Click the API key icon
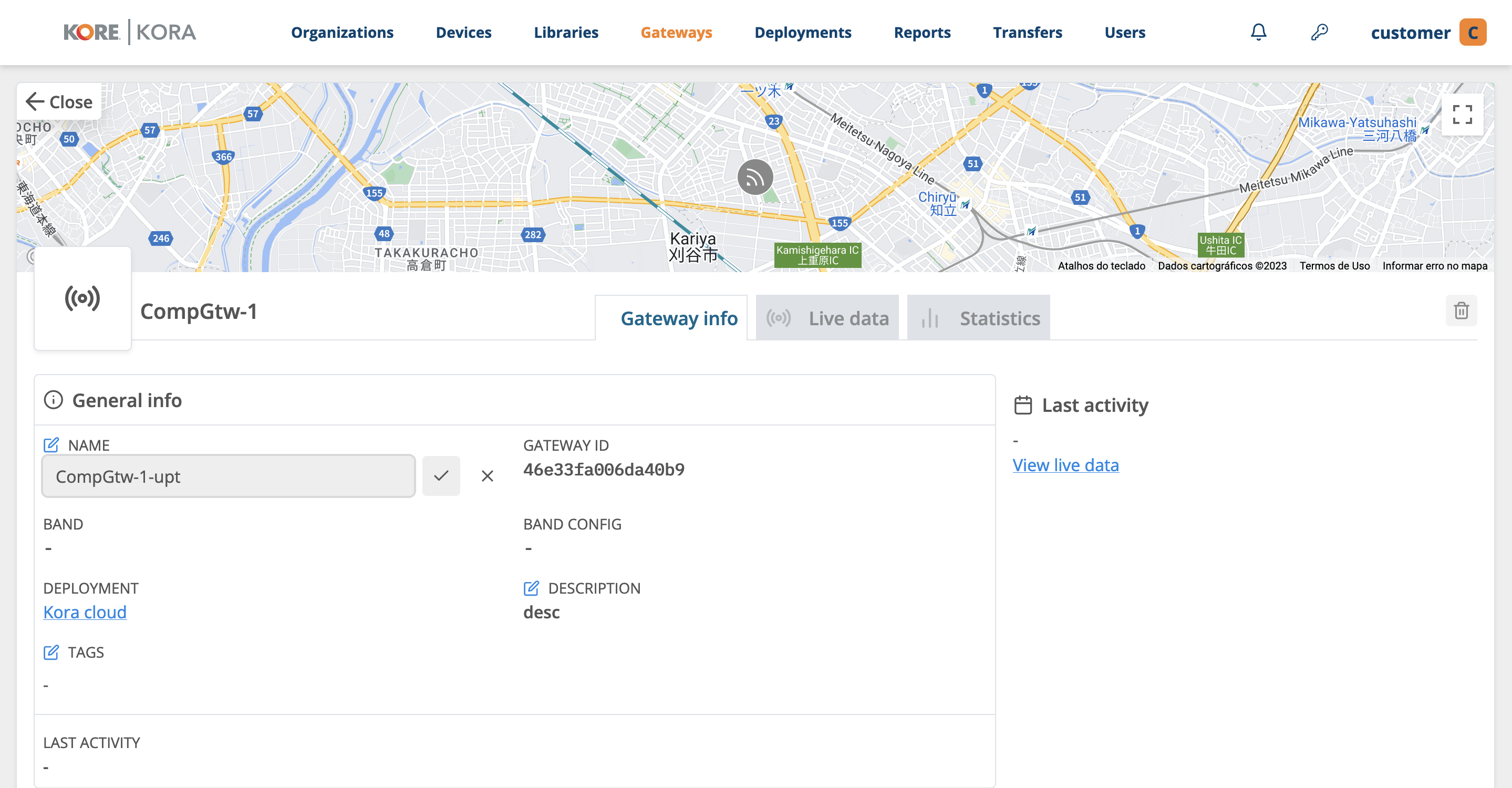Screen dimensions: 1512x788 [1319, 32]
